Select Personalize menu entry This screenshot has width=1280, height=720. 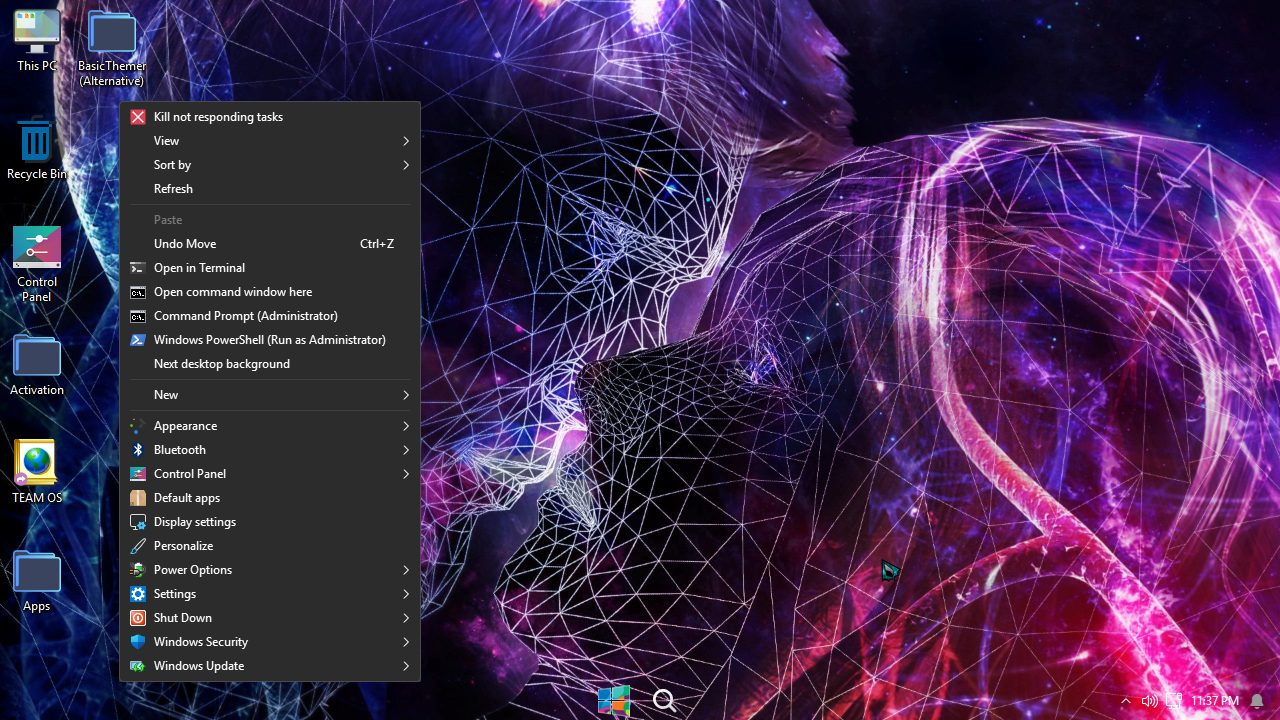tap(270, 546)
